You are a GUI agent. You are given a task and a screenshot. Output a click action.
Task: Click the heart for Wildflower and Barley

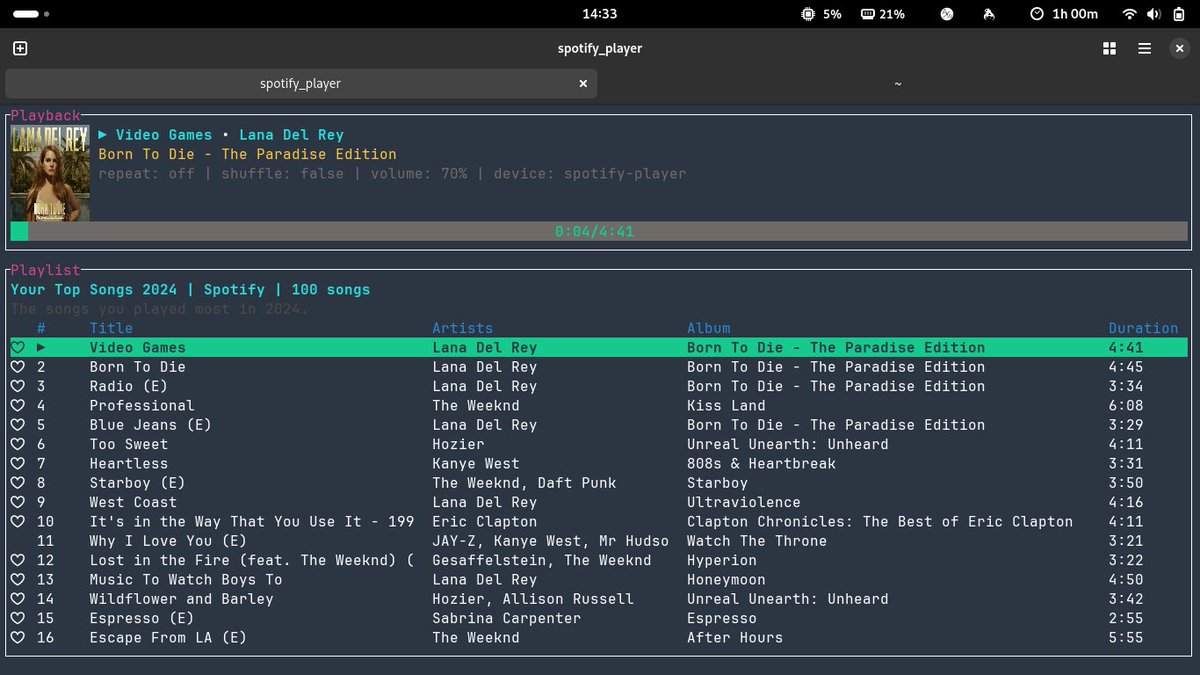coord(17,599)
